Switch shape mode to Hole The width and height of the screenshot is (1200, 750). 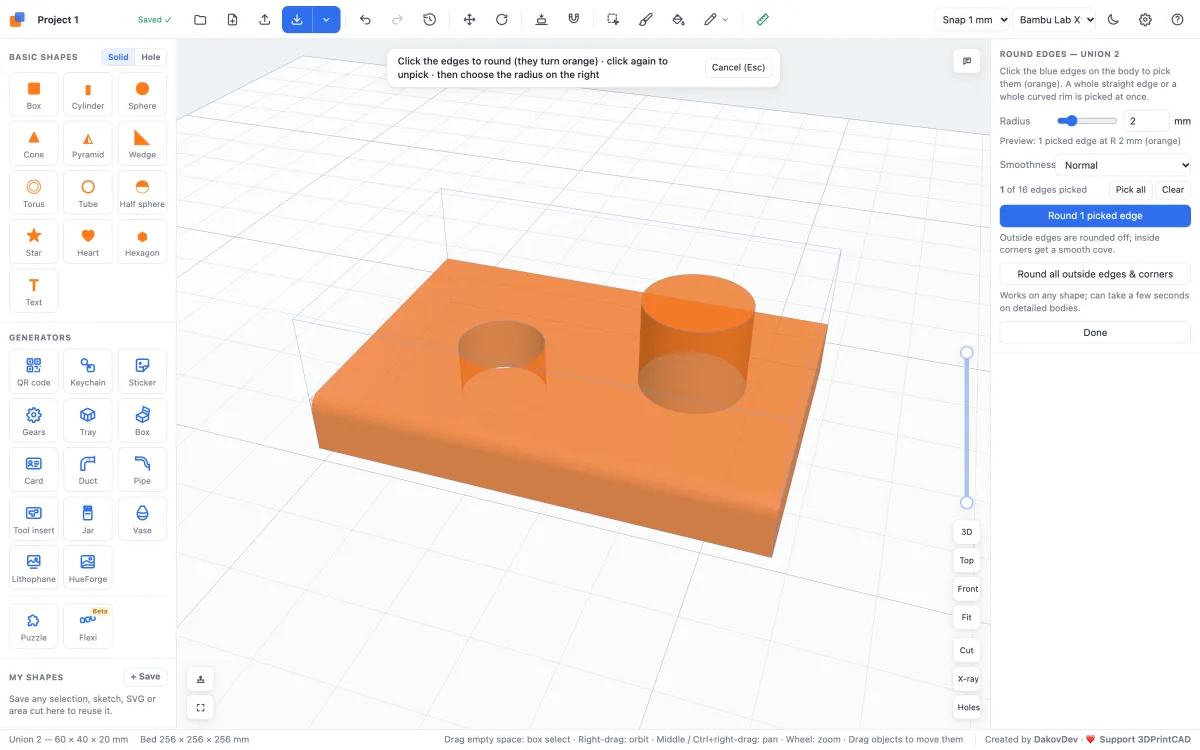pos(151,57)
